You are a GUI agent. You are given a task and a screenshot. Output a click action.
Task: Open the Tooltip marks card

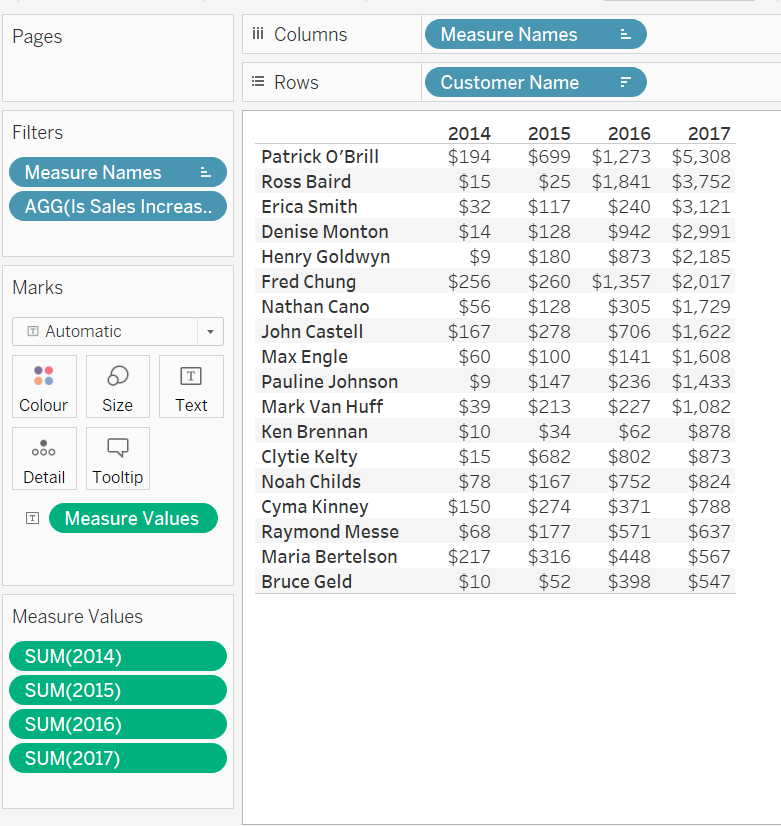pos(117,458)
